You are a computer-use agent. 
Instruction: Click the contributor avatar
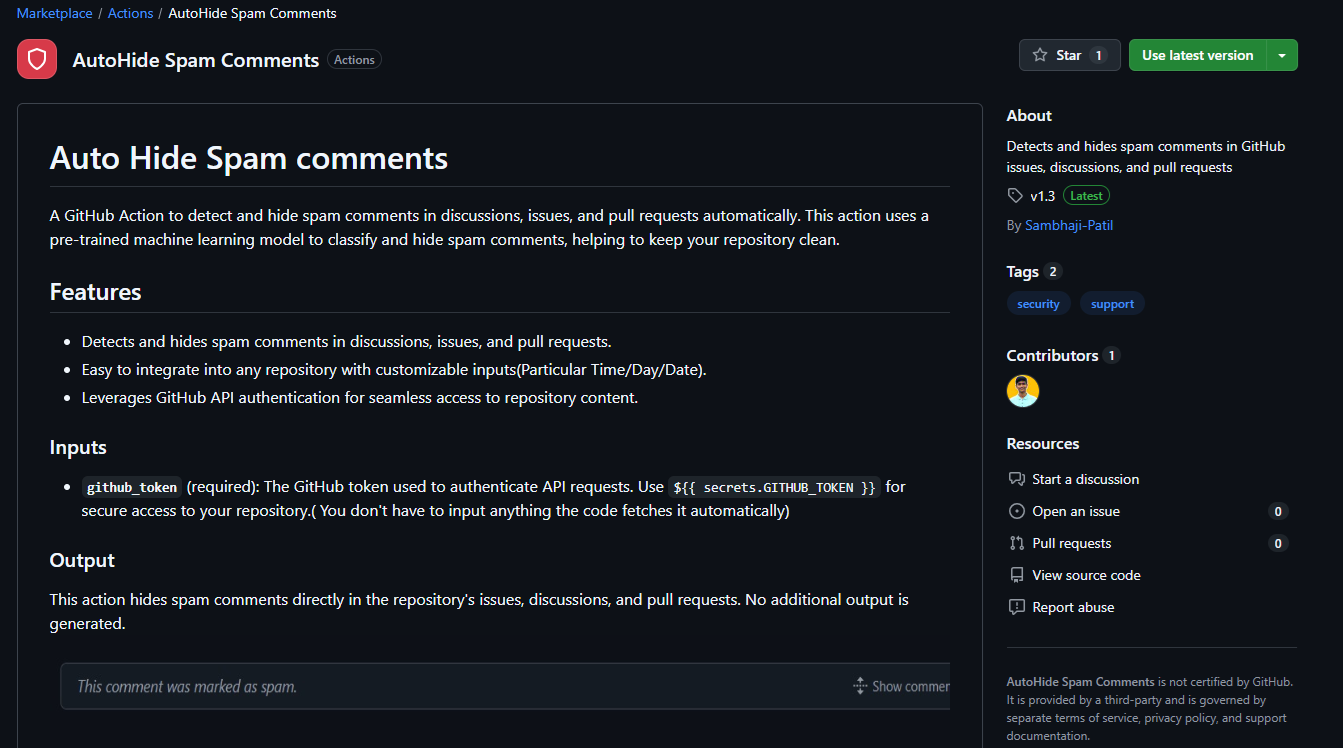[1023, 391]
